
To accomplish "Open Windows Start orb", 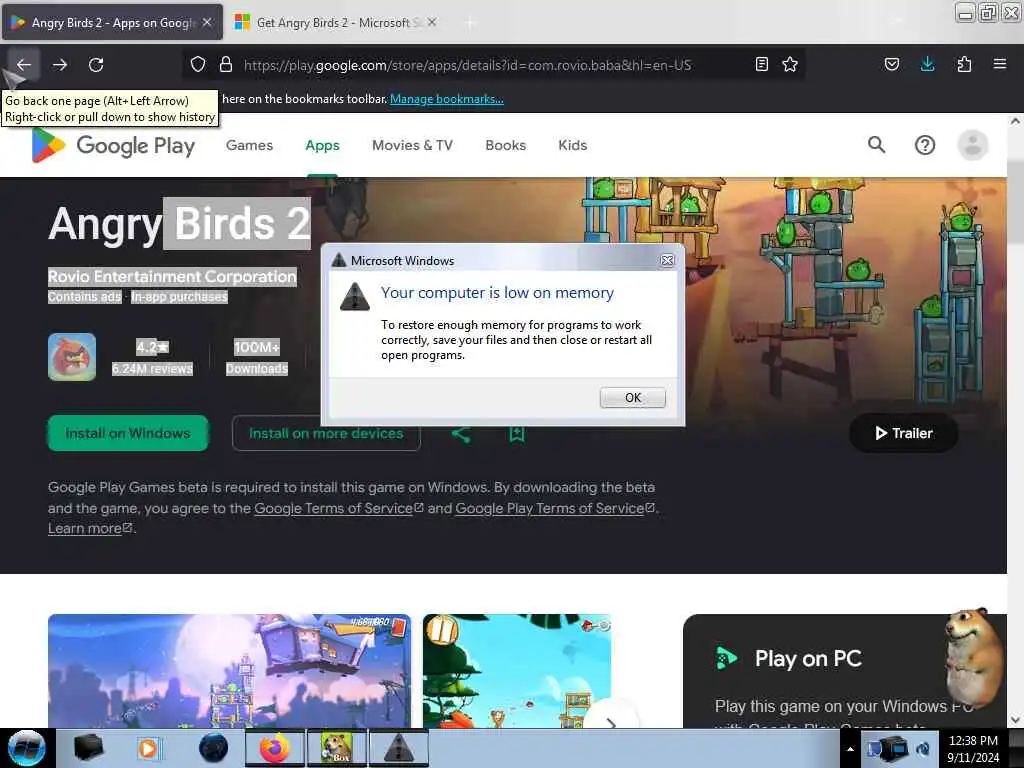I will click(26, 748).
